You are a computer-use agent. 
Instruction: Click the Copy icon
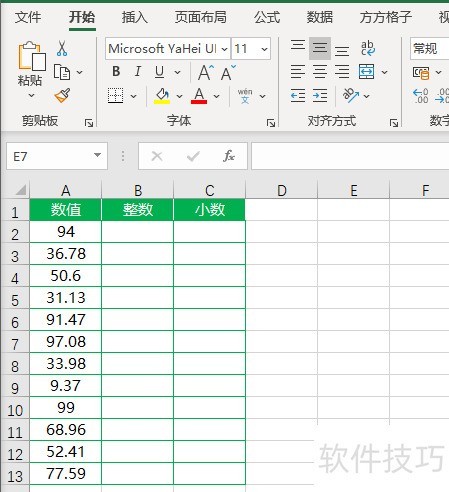click(62, 72)
